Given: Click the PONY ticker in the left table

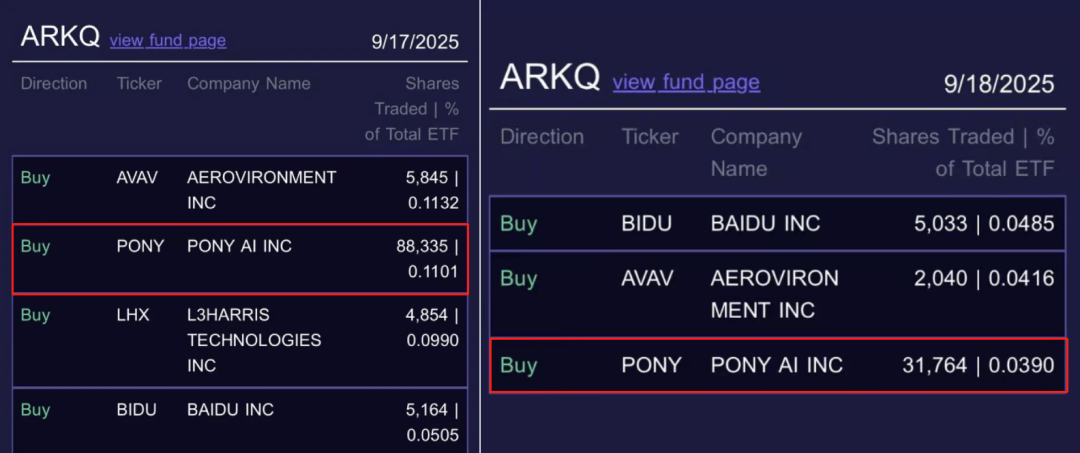Looking at the screenshot, I should point(141,246).
